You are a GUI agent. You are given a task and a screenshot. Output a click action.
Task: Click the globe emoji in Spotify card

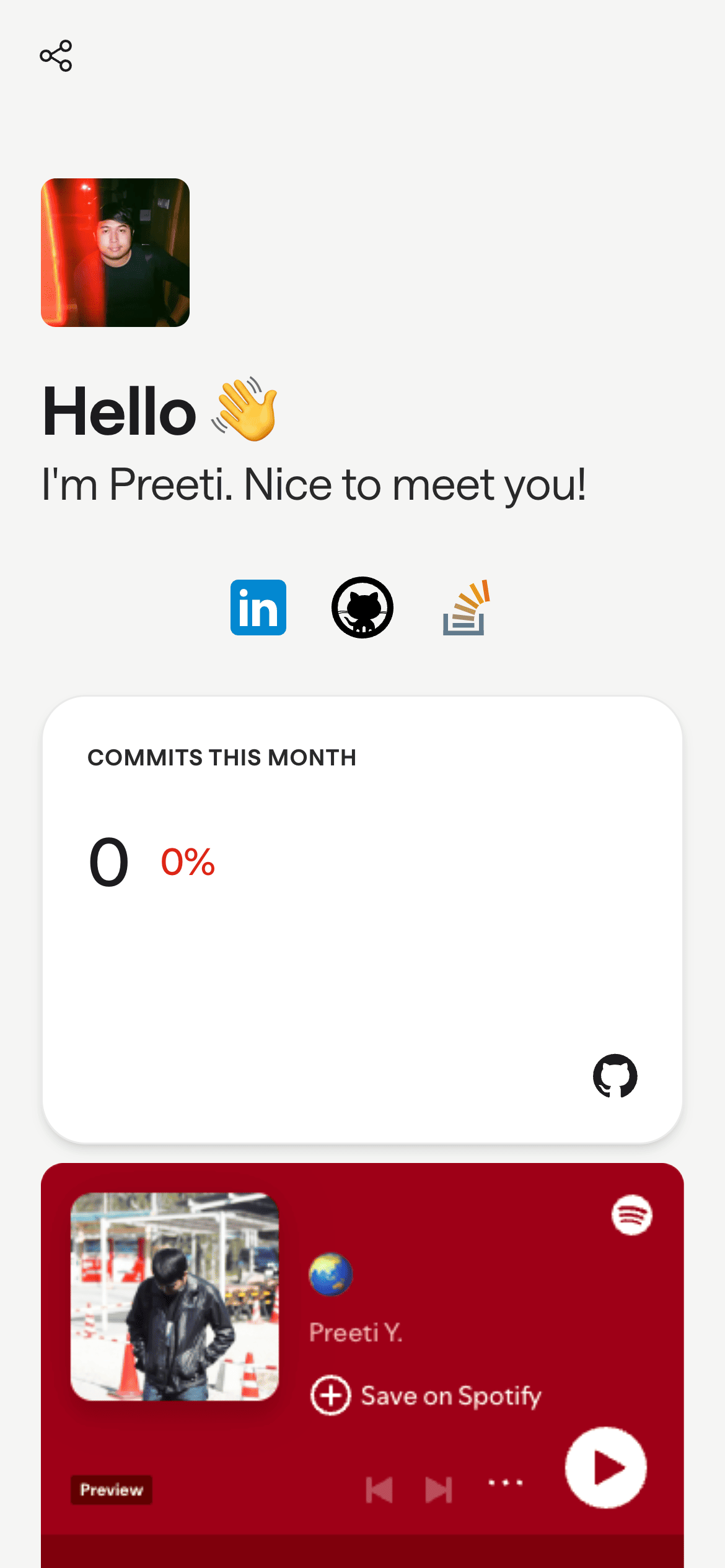point(330,1274)
